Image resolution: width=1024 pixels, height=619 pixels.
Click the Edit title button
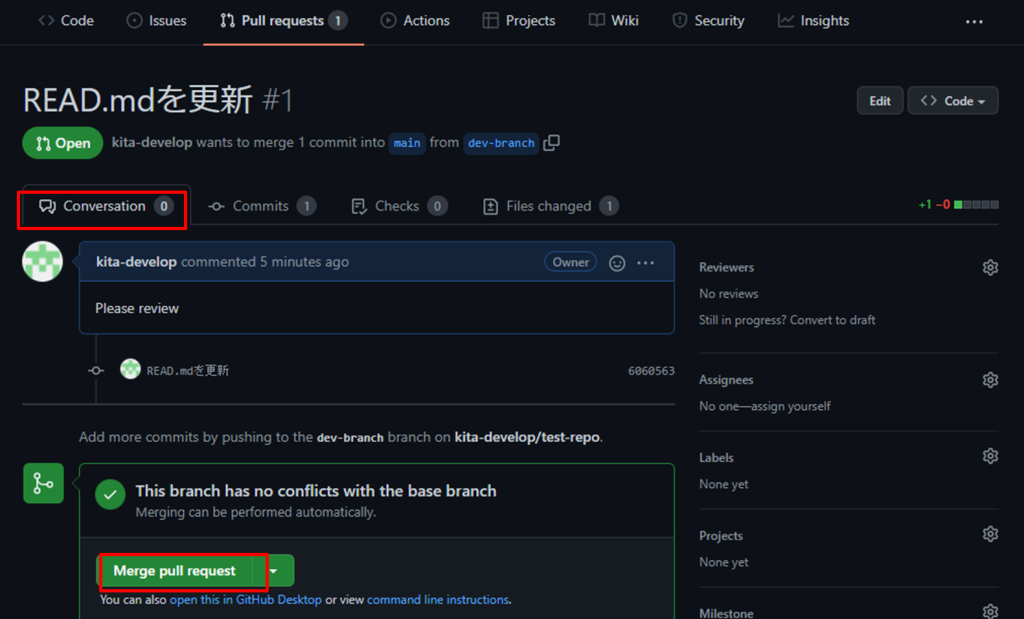[x=879, y=101]
